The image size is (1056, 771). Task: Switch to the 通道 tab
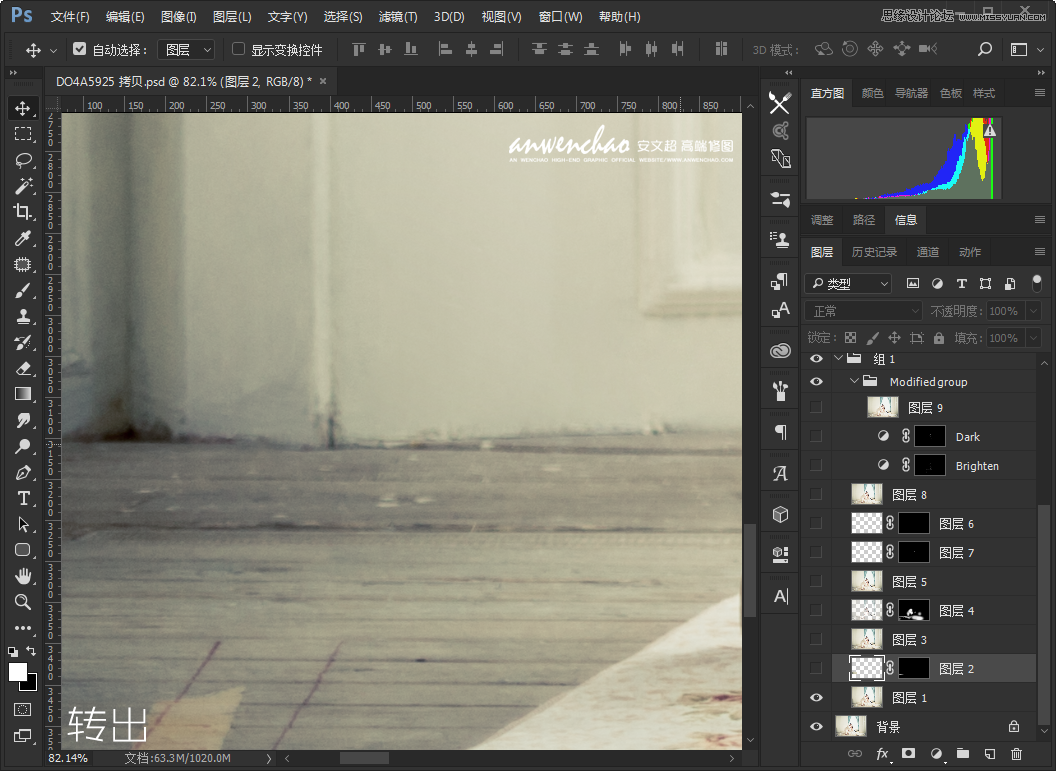tap(928, 251)
